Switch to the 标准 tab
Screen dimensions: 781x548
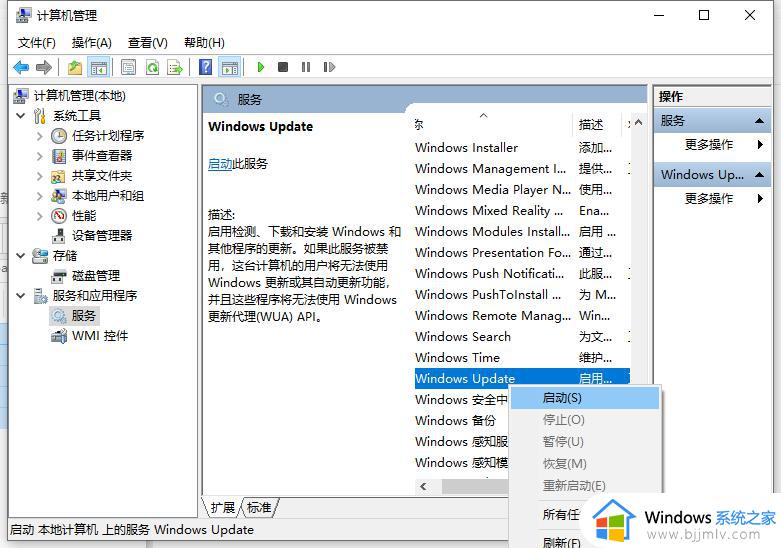click(259, 507)
